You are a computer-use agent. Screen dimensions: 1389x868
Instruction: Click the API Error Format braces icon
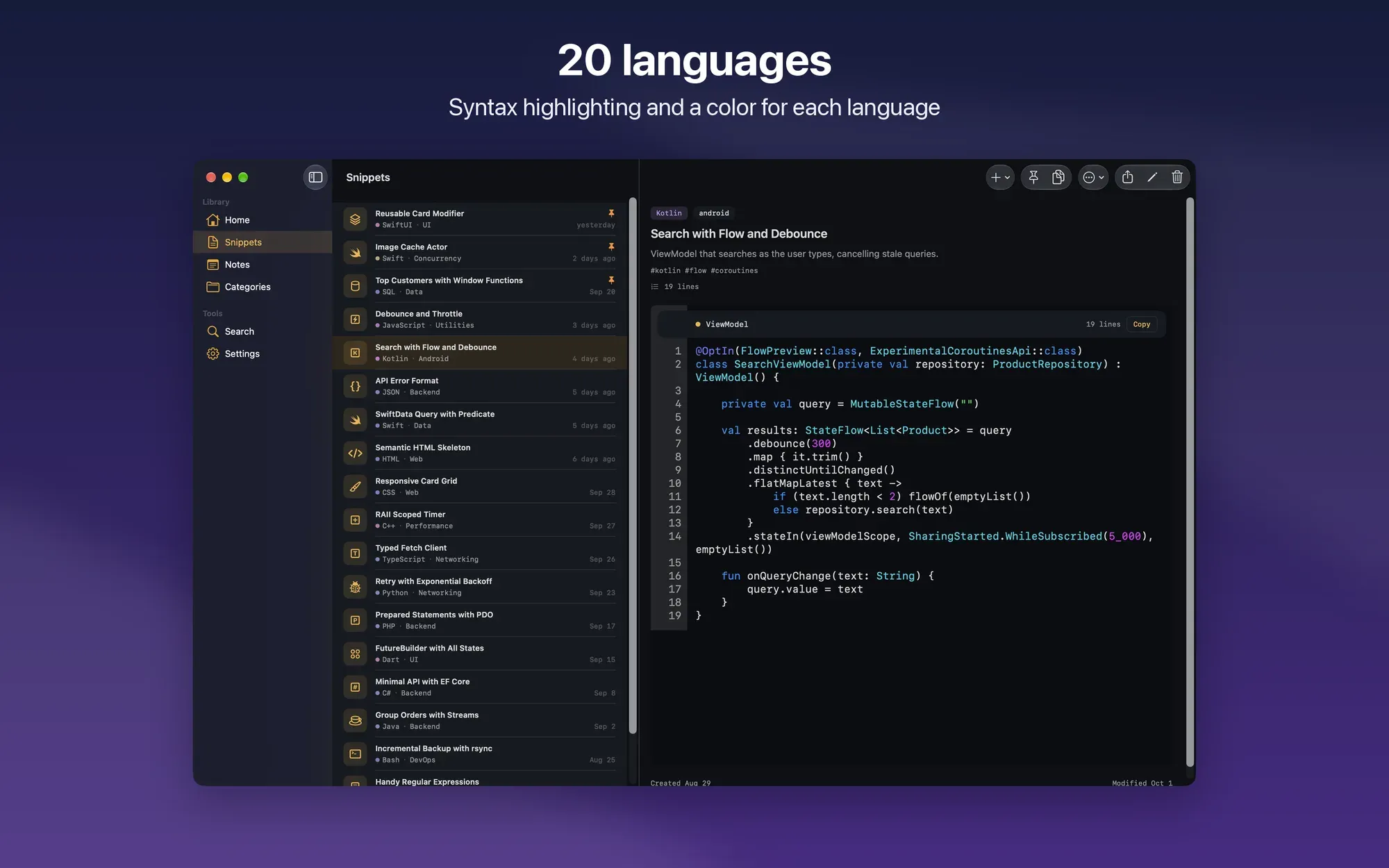pyautogui.click(x=355, y=386)
